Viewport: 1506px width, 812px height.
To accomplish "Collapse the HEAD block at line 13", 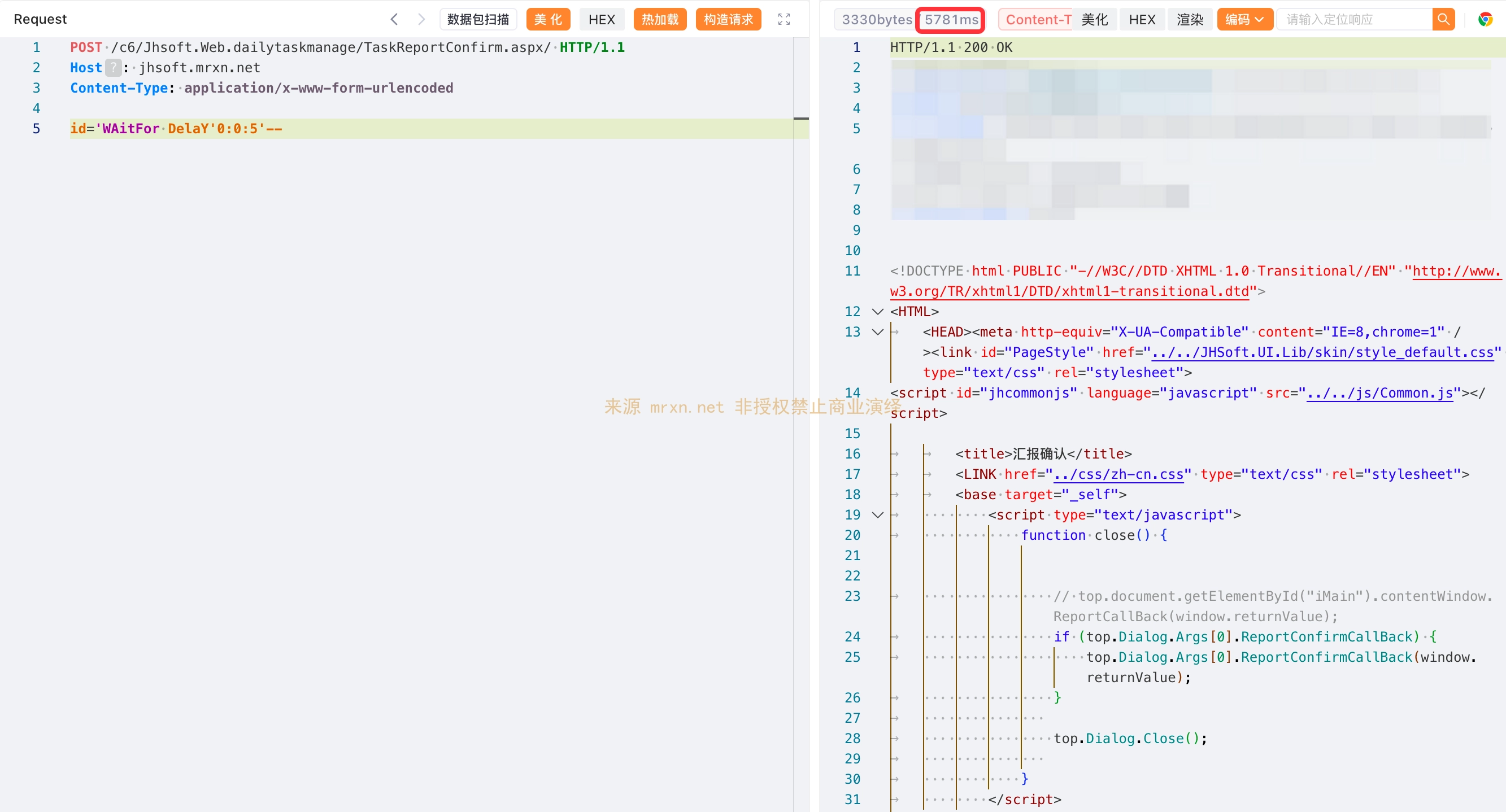I will [x=877, y=332].
